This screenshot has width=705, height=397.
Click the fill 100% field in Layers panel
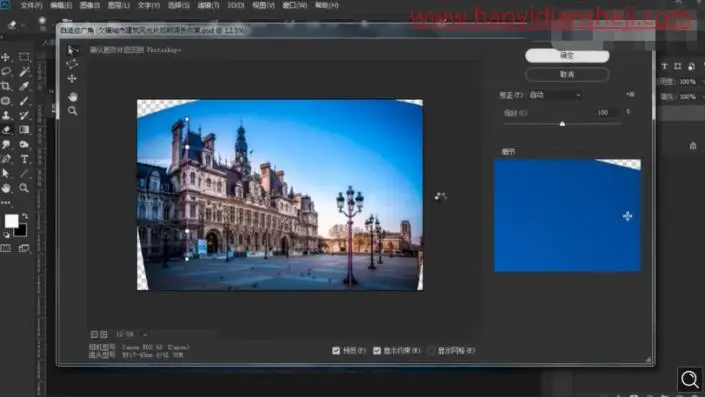click(x=688, y=97)
